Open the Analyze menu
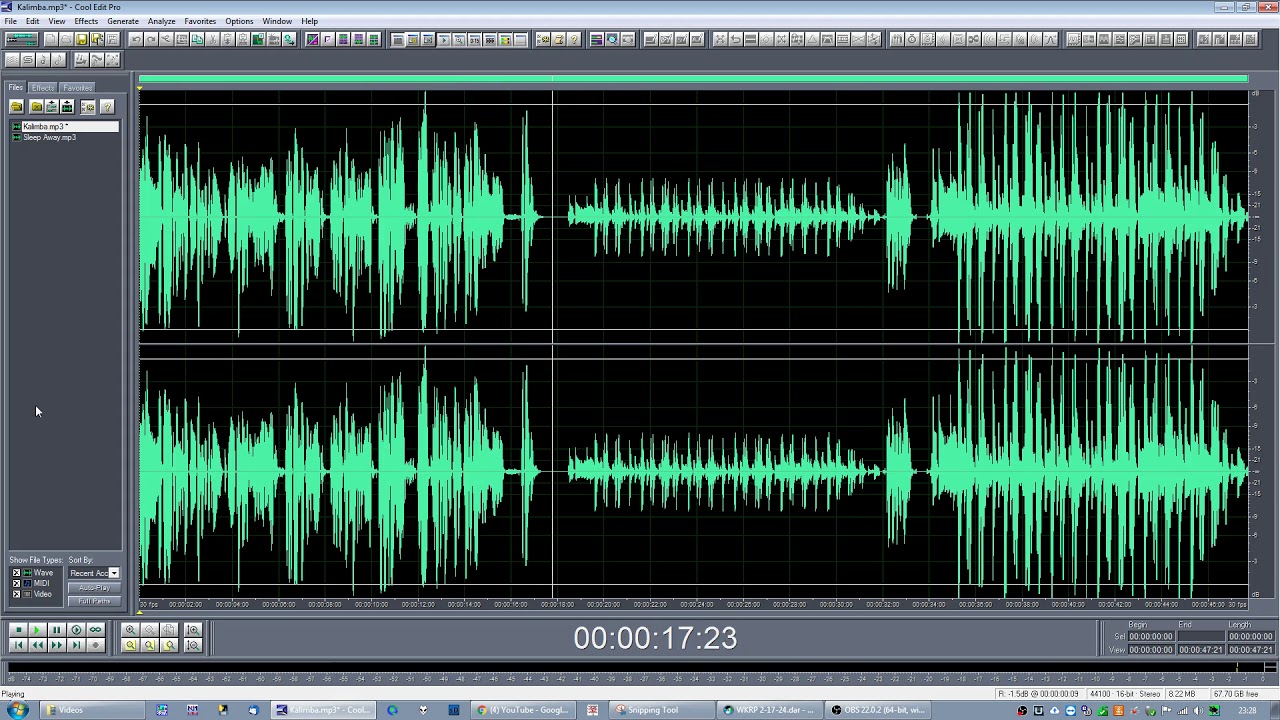This screenshot has width=1280, height=720. [x=161, y=21]
